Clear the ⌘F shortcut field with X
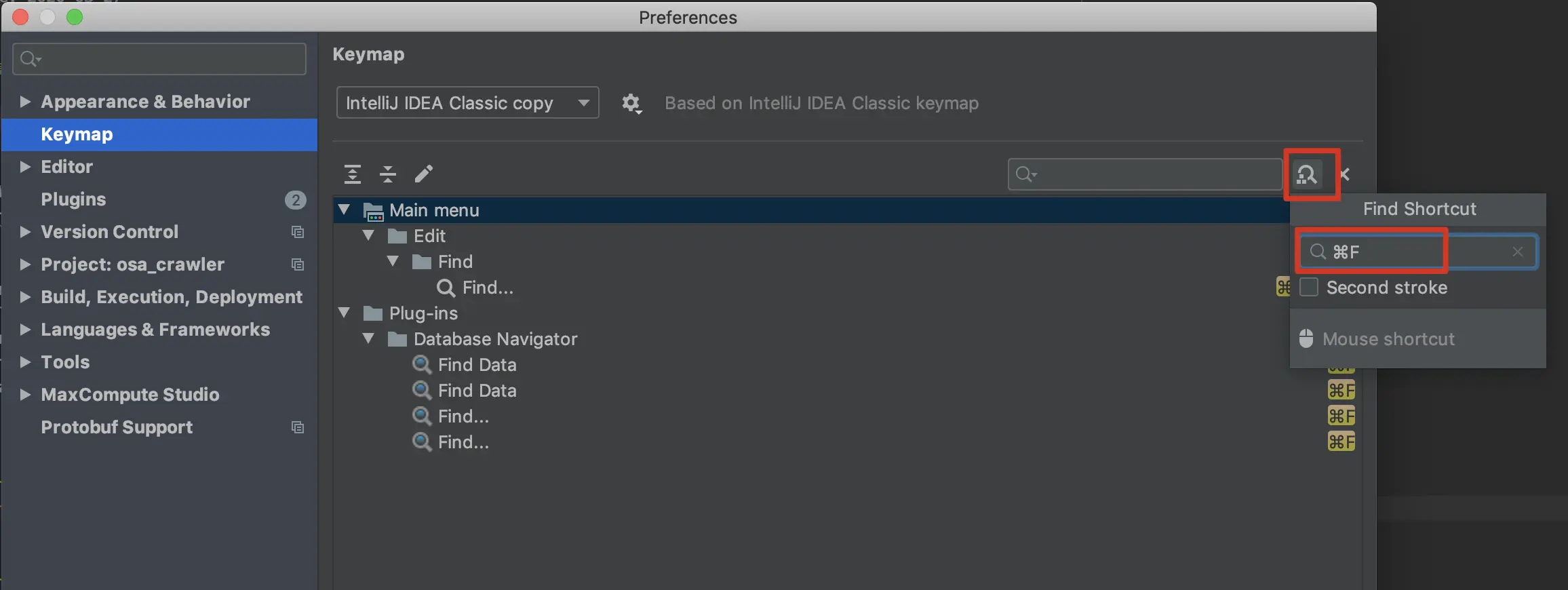 (x=1518, y=252)
